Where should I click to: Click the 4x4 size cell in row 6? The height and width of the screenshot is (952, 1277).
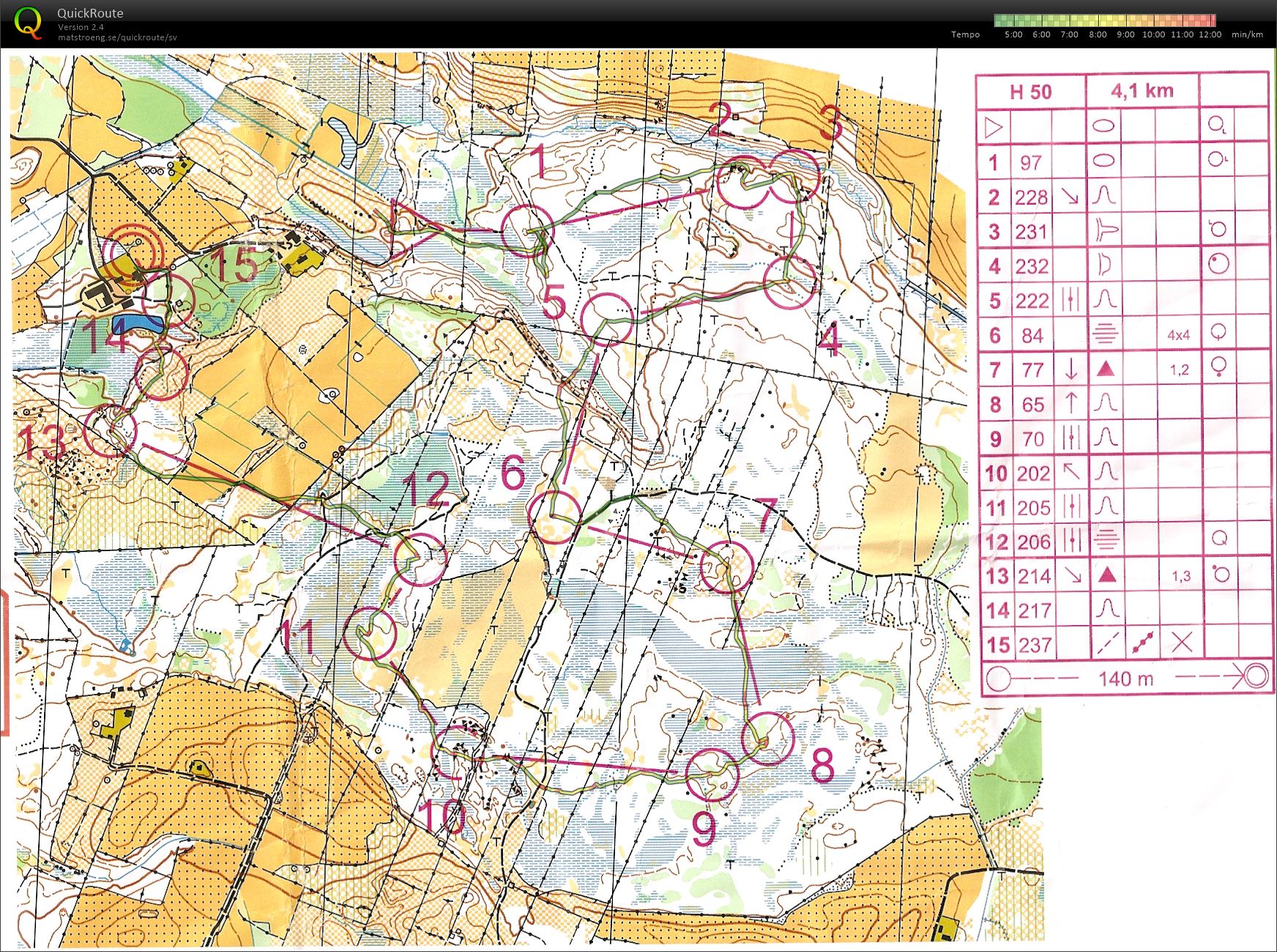pyautogui.click(x=1178, y=335)
